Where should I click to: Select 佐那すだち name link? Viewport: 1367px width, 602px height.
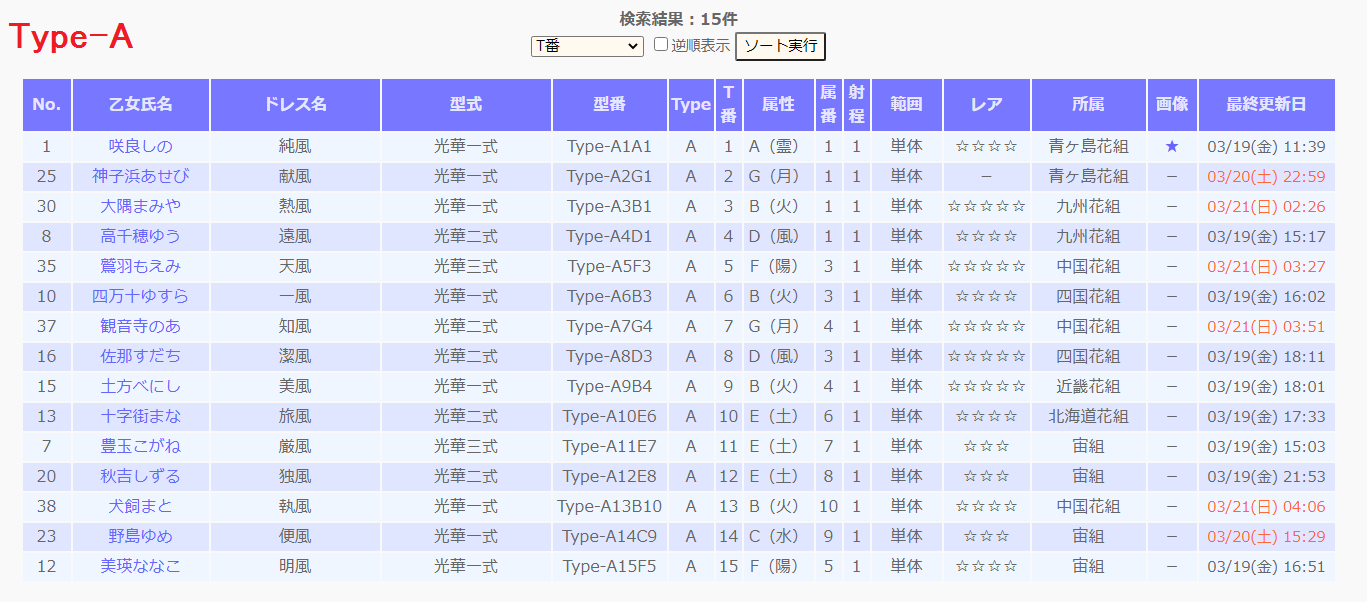click(141, 357)
